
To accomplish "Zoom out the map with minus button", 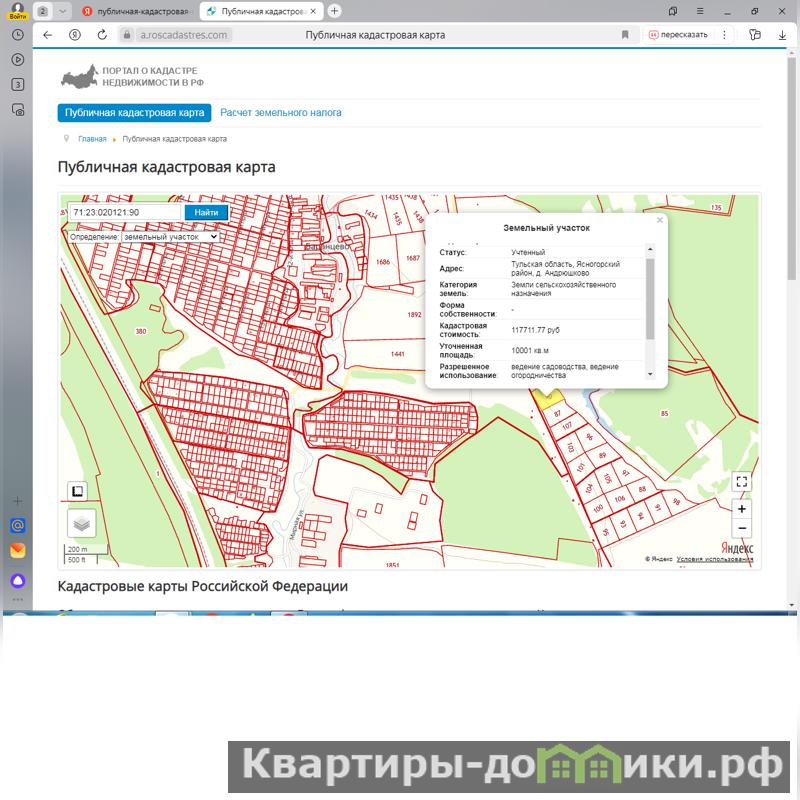I will pos(741,528).
